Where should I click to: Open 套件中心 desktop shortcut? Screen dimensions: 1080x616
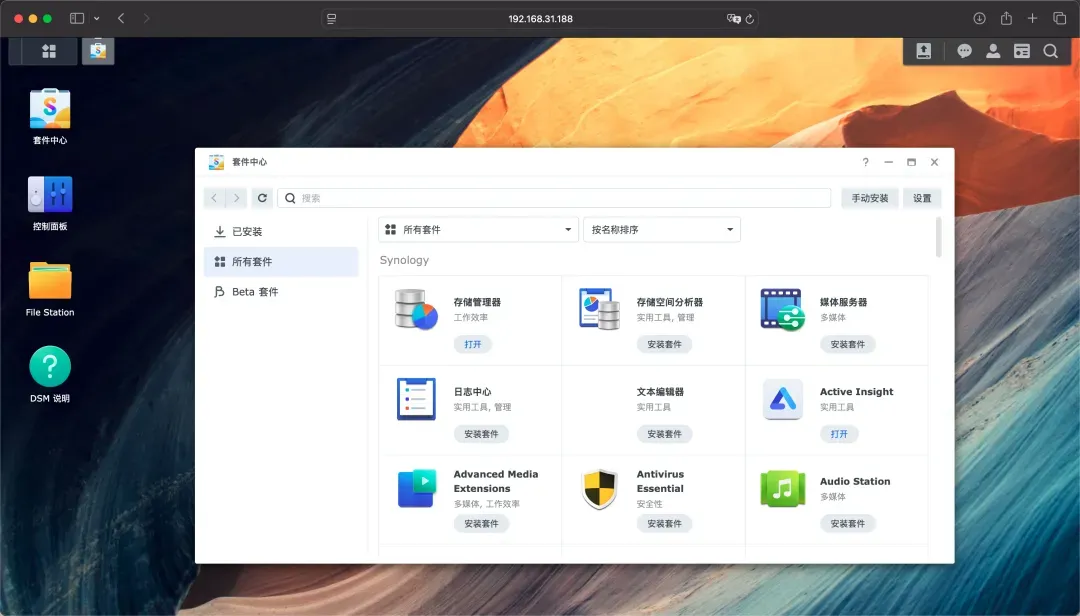(x=50, y=116)
